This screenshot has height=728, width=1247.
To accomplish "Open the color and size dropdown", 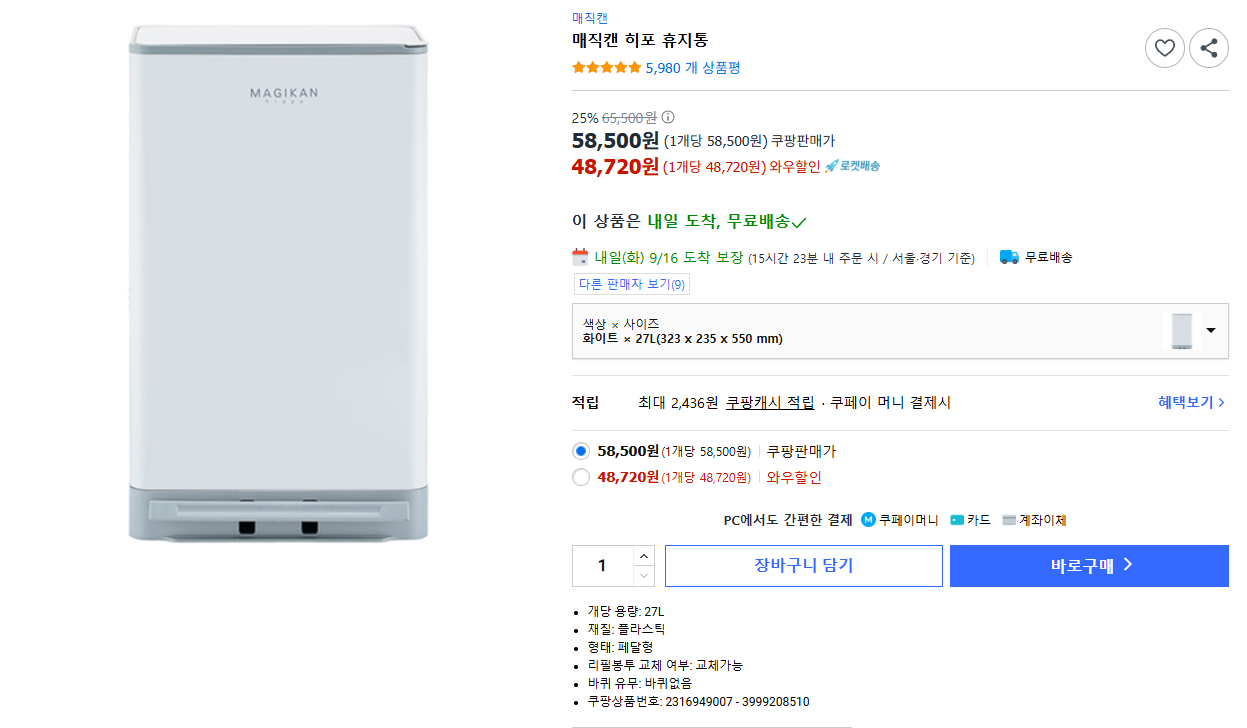I will (1210, 331).
